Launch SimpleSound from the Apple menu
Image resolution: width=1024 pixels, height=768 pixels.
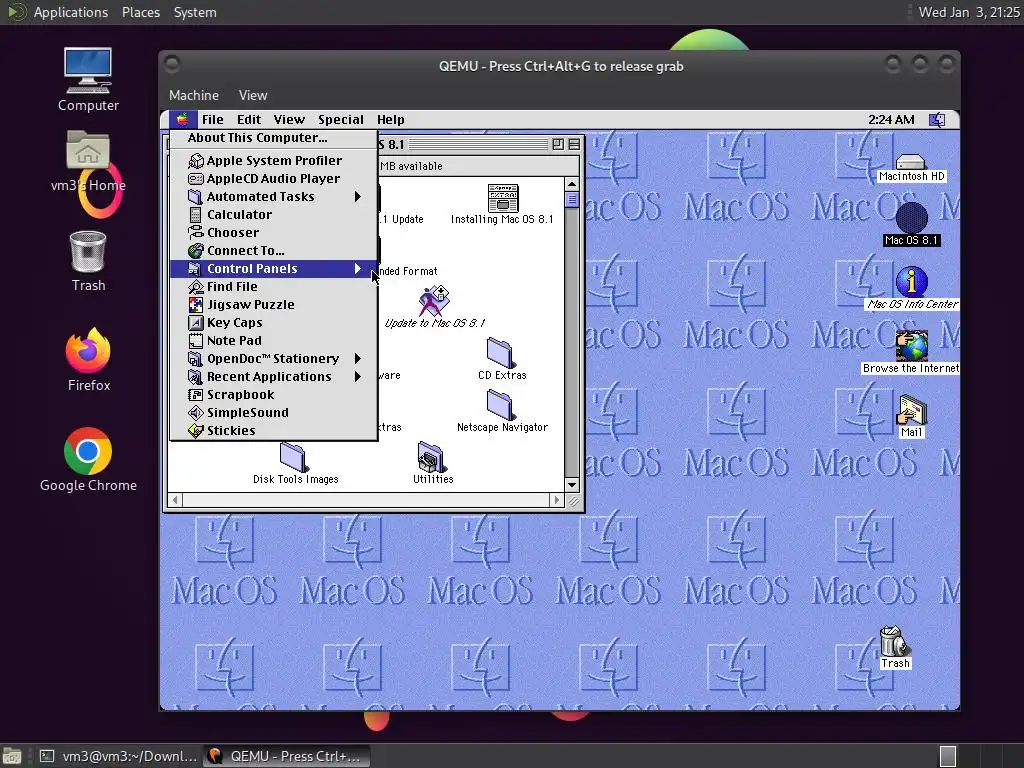pos(274,412)
